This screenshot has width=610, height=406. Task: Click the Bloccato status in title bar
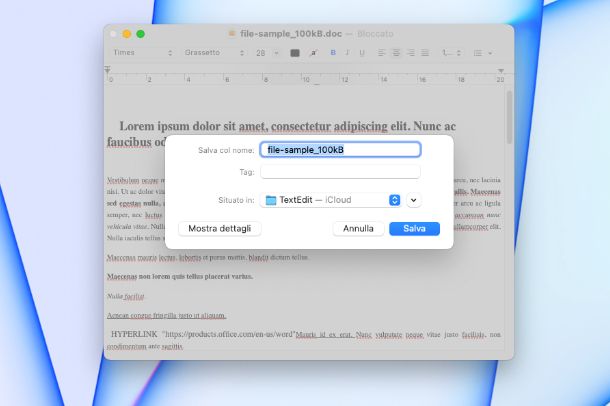[375, 34]
